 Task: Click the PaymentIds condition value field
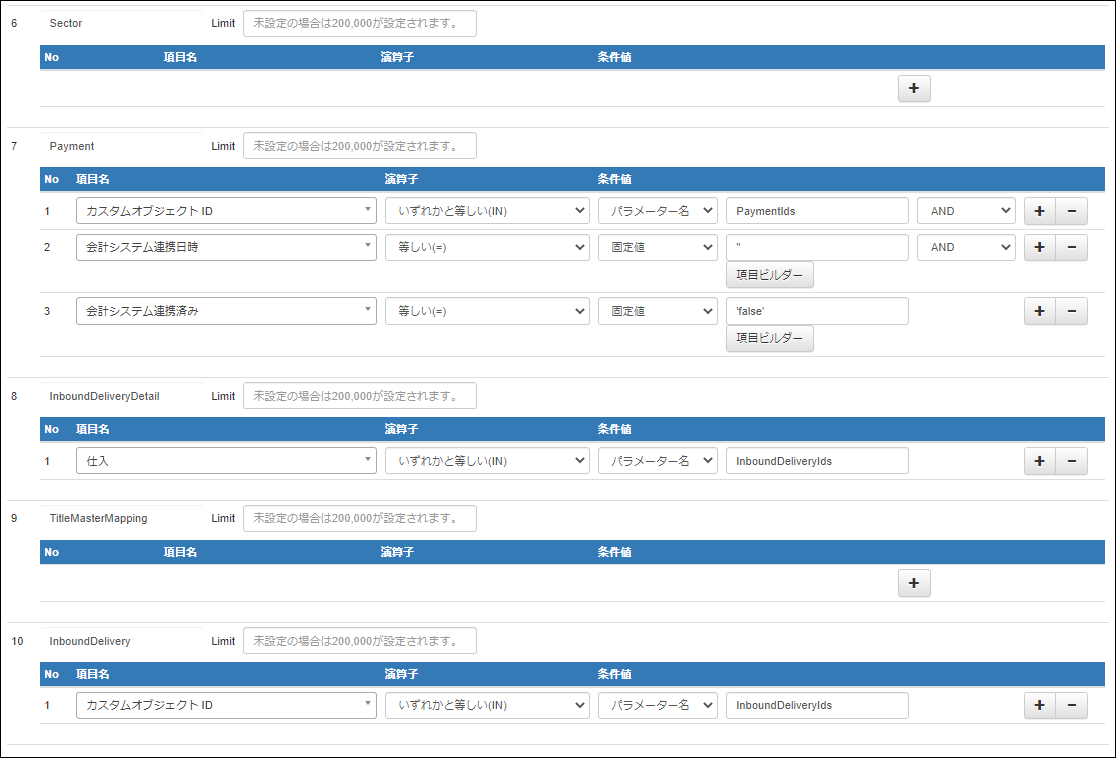click(817, 210)
